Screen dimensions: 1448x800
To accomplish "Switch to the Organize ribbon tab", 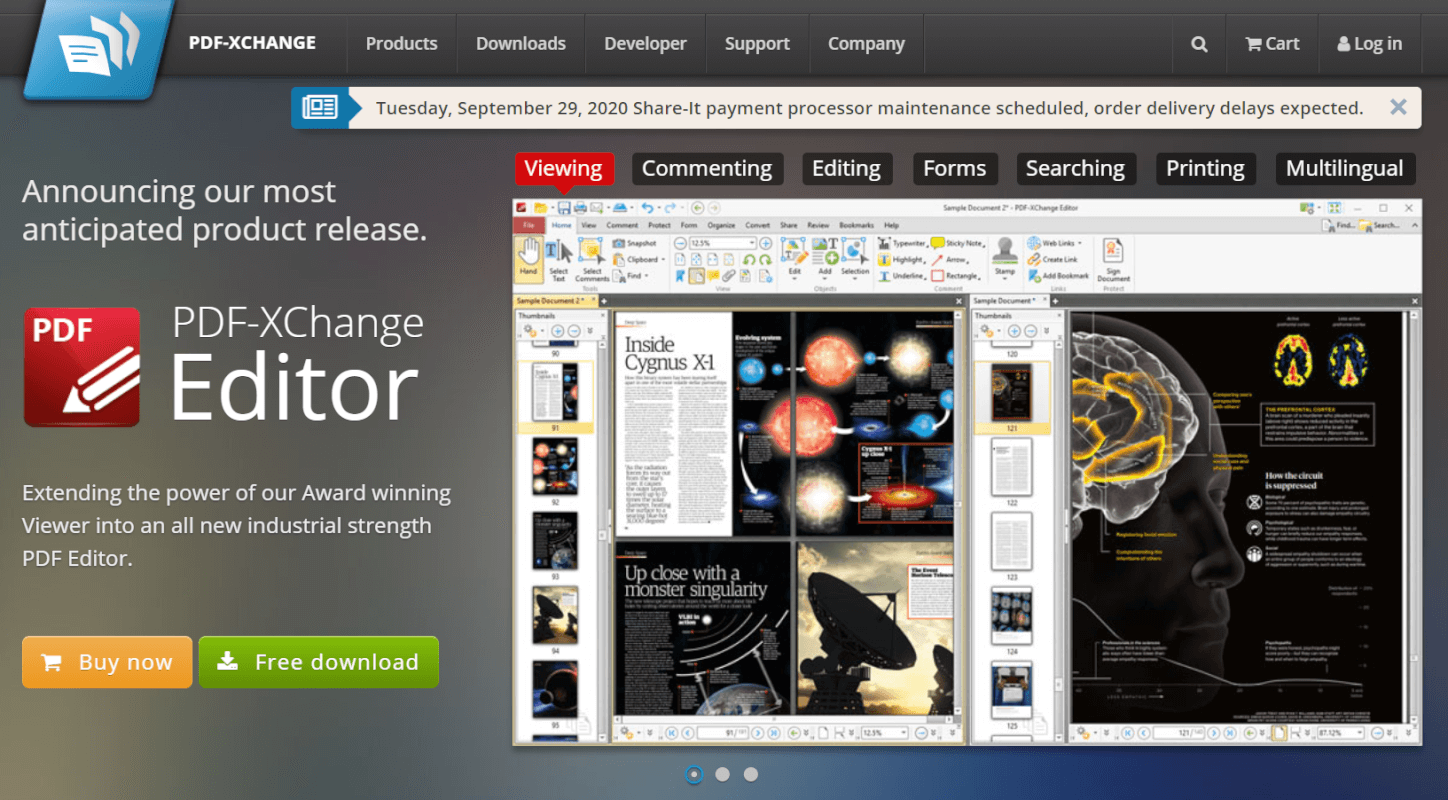I will [720, 225].
